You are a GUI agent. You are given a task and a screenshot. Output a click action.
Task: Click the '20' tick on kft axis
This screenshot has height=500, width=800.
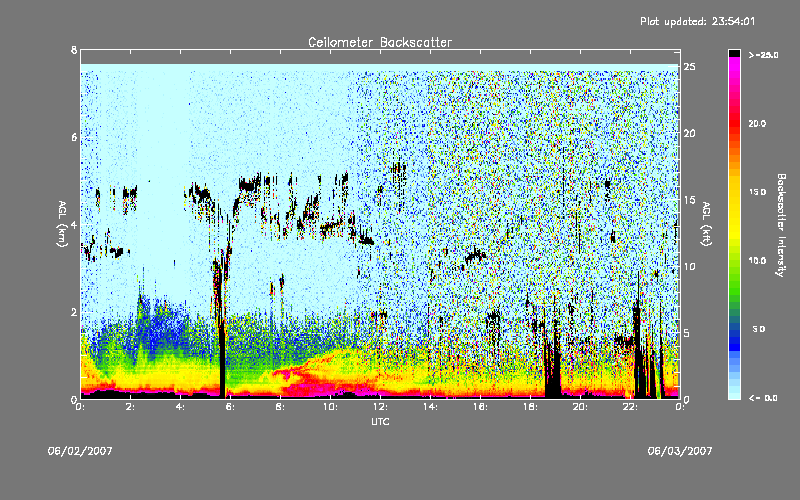[689, 133]
